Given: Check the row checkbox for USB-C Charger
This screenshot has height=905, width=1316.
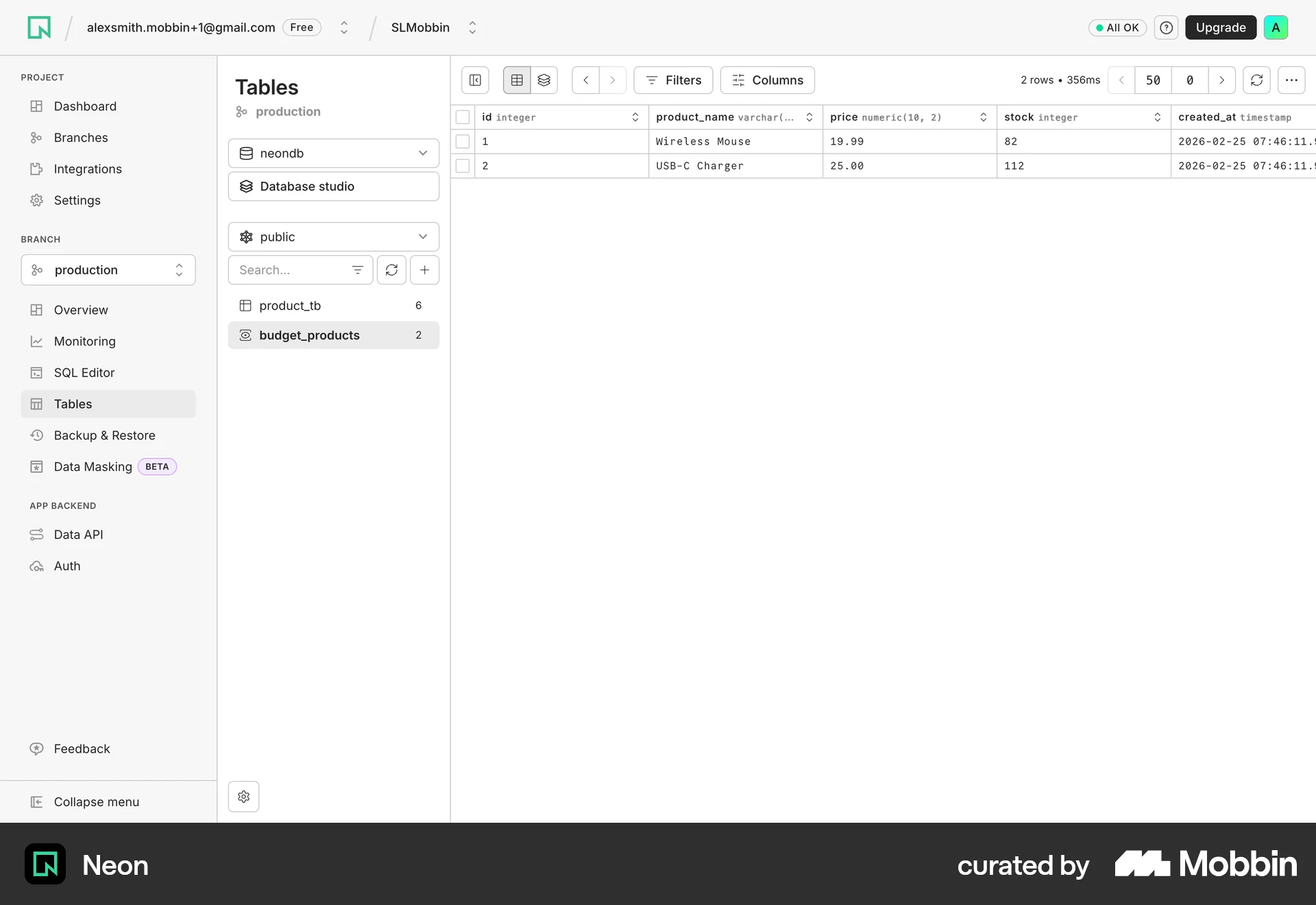Looking at the screenshot, I should point(463,166).
